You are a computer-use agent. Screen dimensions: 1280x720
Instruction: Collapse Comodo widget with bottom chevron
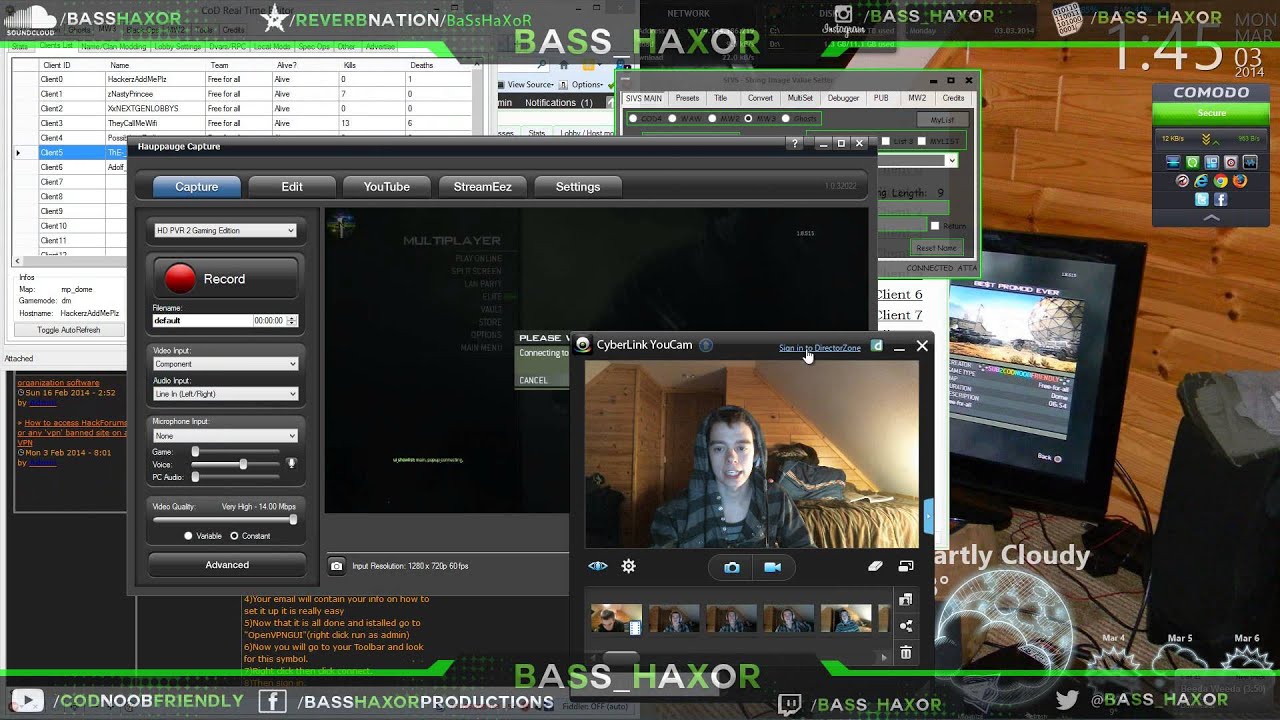(1211, 218)
